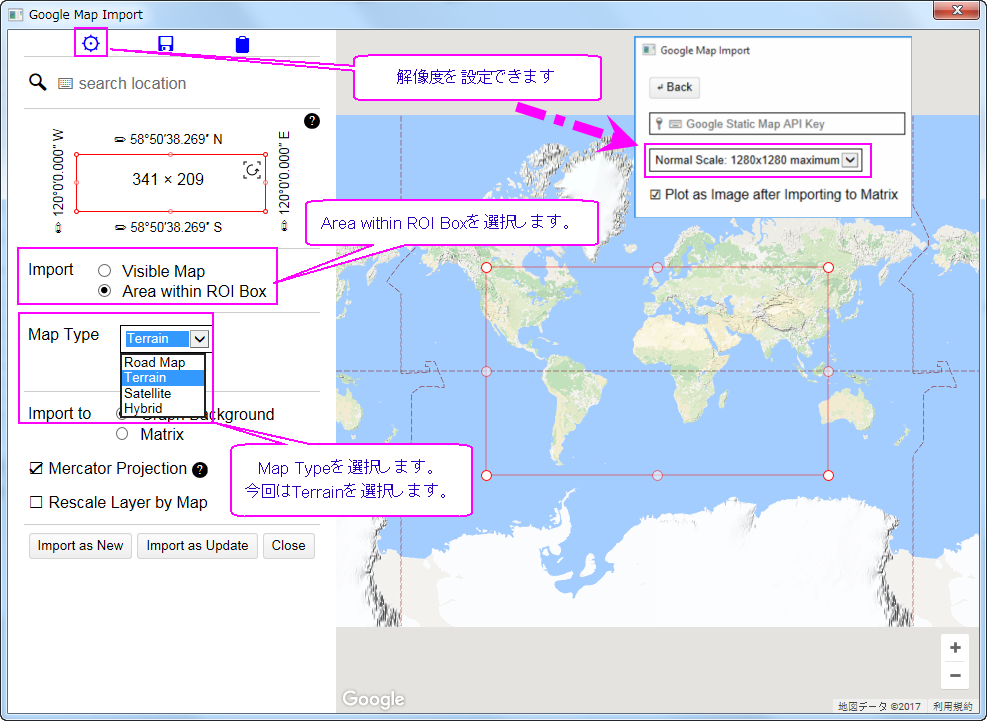Screen dimensions: 987x721
Task: Choose Satellite from map type list
Action: 163,394
